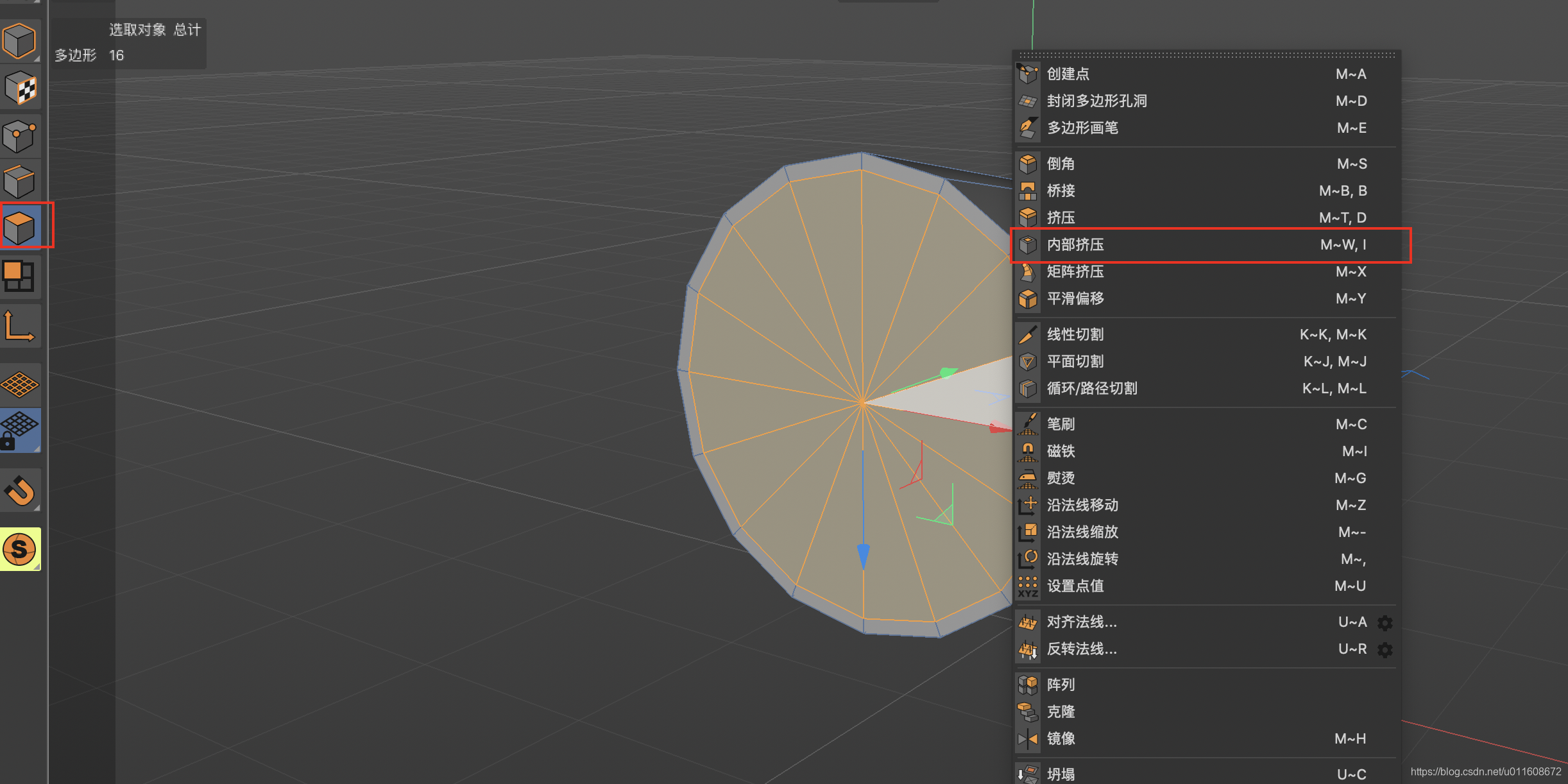This screenshot has height=784, width=1568.
Task: Choose 倒角 bevel menu entry
Action: pyautogui.click(x=1061, y=164)
